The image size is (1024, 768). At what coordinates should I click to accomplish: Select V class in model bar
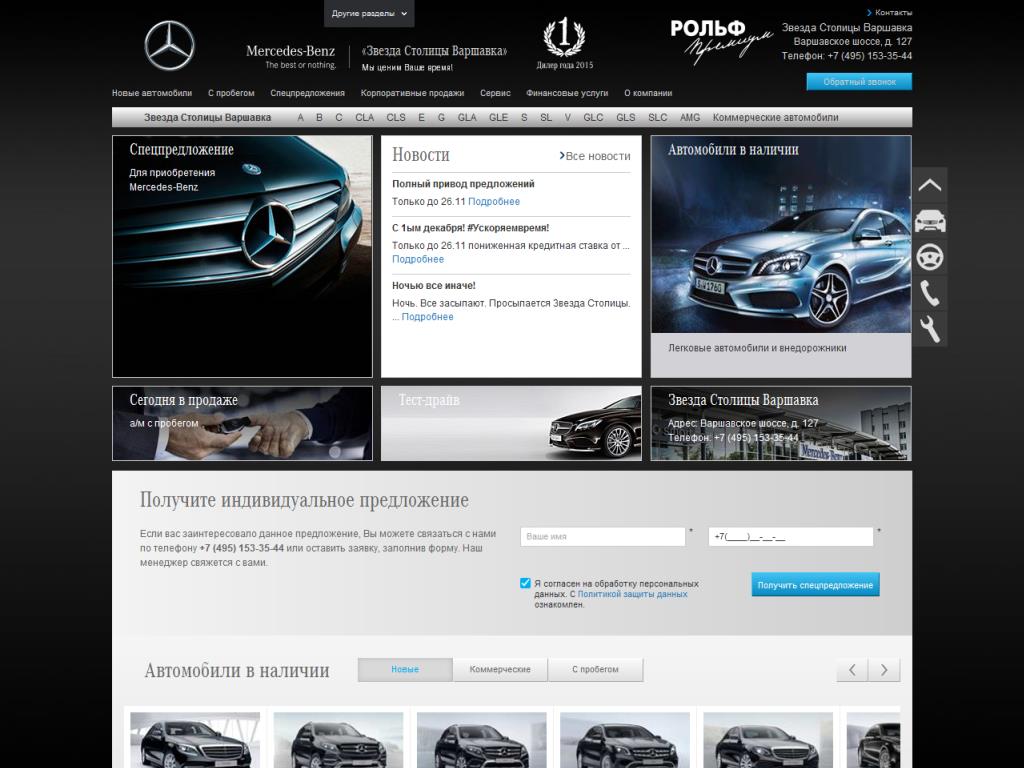[x=568, y=118]
